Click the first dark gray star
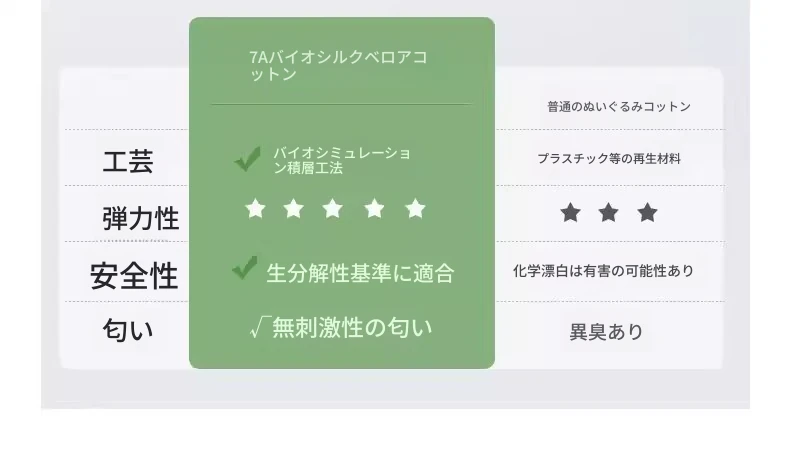This screenshot has height=473, width=790. 570,213
